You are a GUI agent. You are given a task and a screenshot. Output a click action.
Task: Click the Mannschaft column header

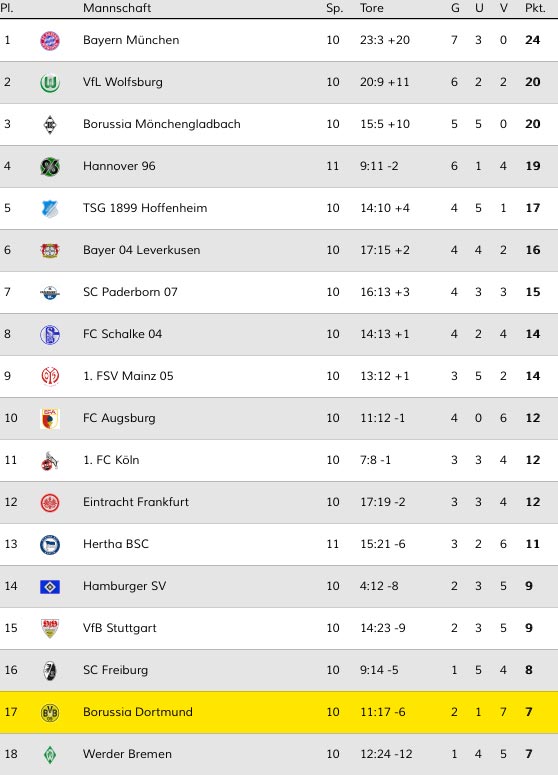click(x=117, y=8)
